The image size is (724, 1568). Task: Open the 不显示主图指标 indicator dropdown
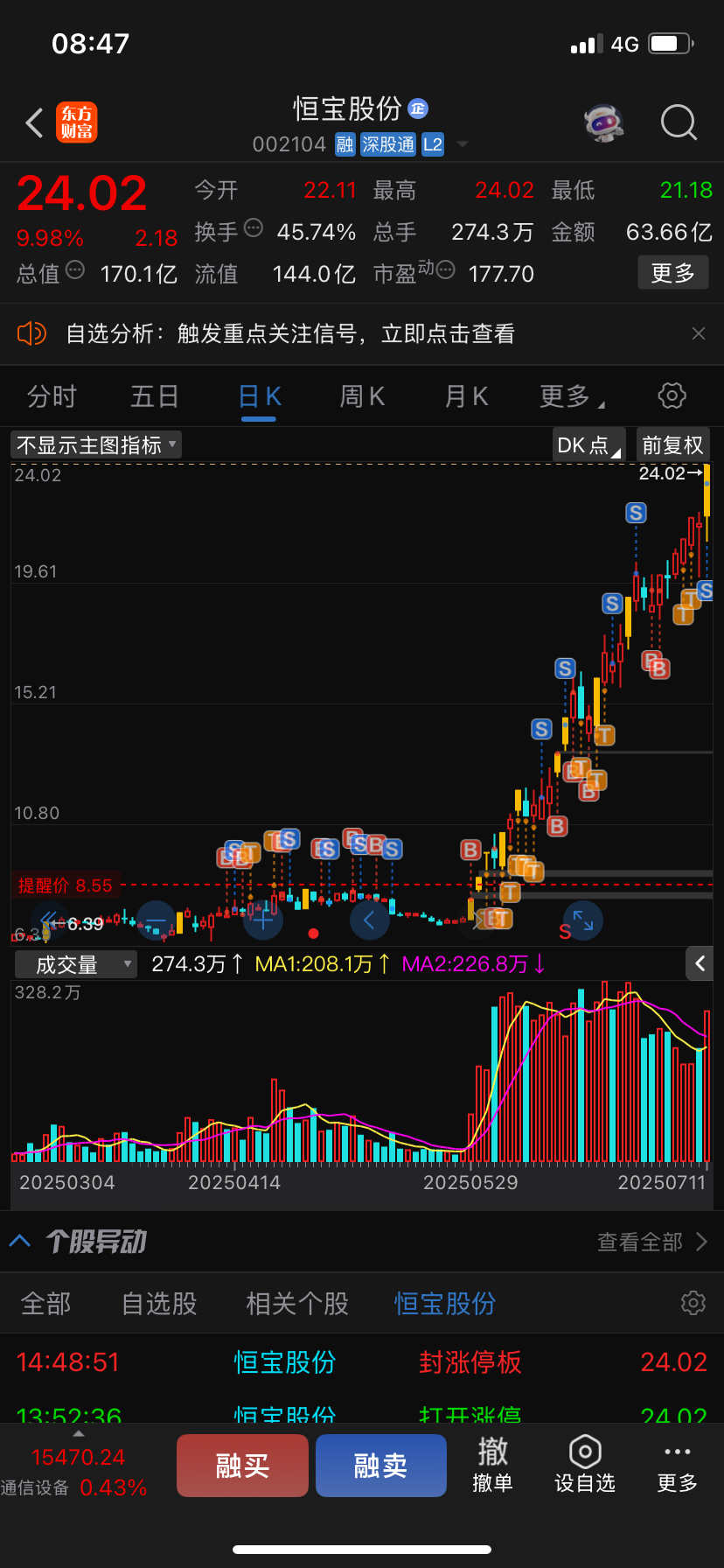click(96, 444)
